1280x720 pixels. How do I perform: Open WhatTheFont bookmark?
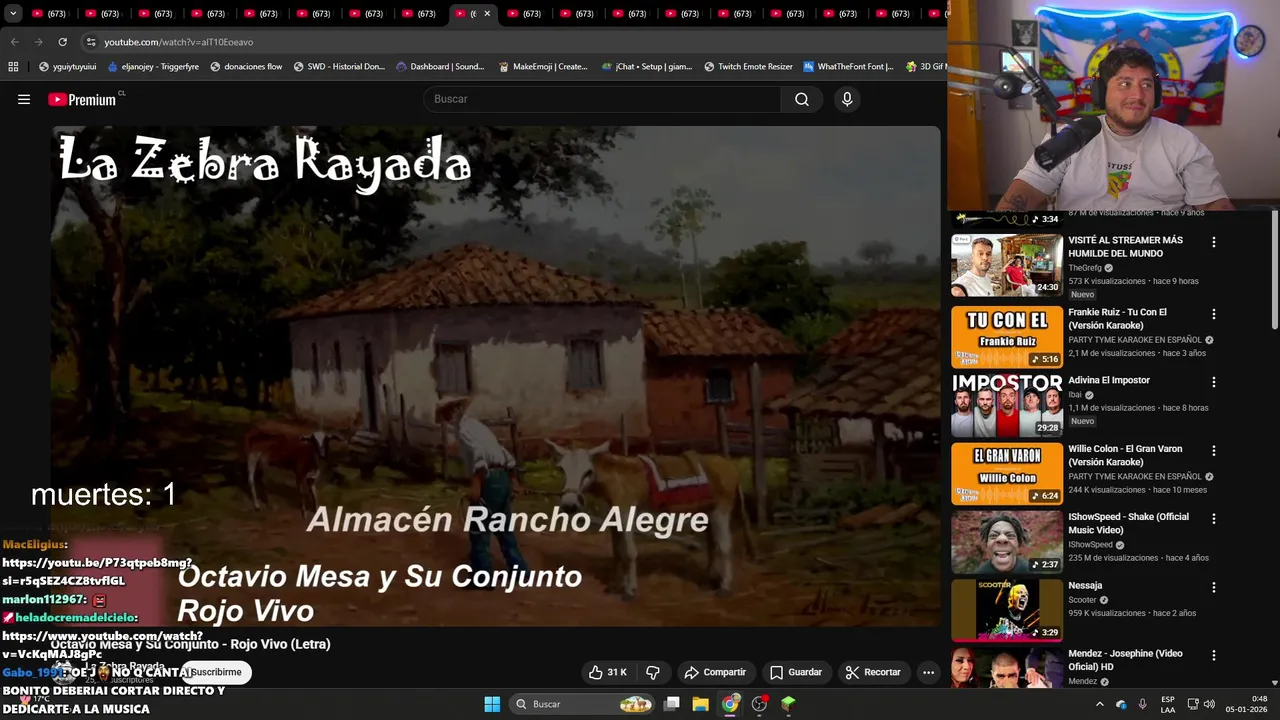coord(849,67)
